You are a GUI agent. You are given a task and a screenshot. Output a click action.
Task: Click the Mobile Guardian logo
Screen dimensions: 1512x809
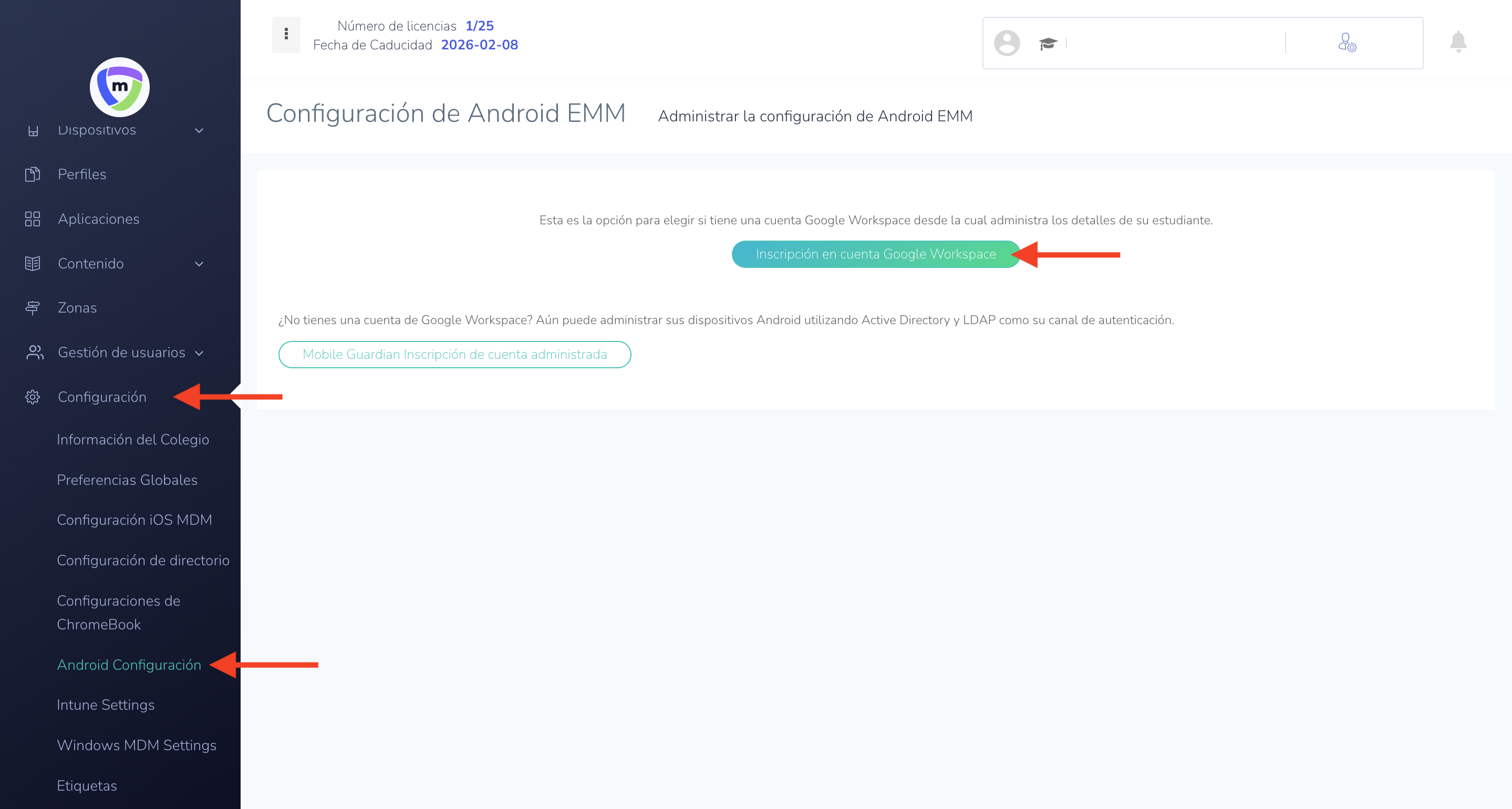click(x=120, y=87)
